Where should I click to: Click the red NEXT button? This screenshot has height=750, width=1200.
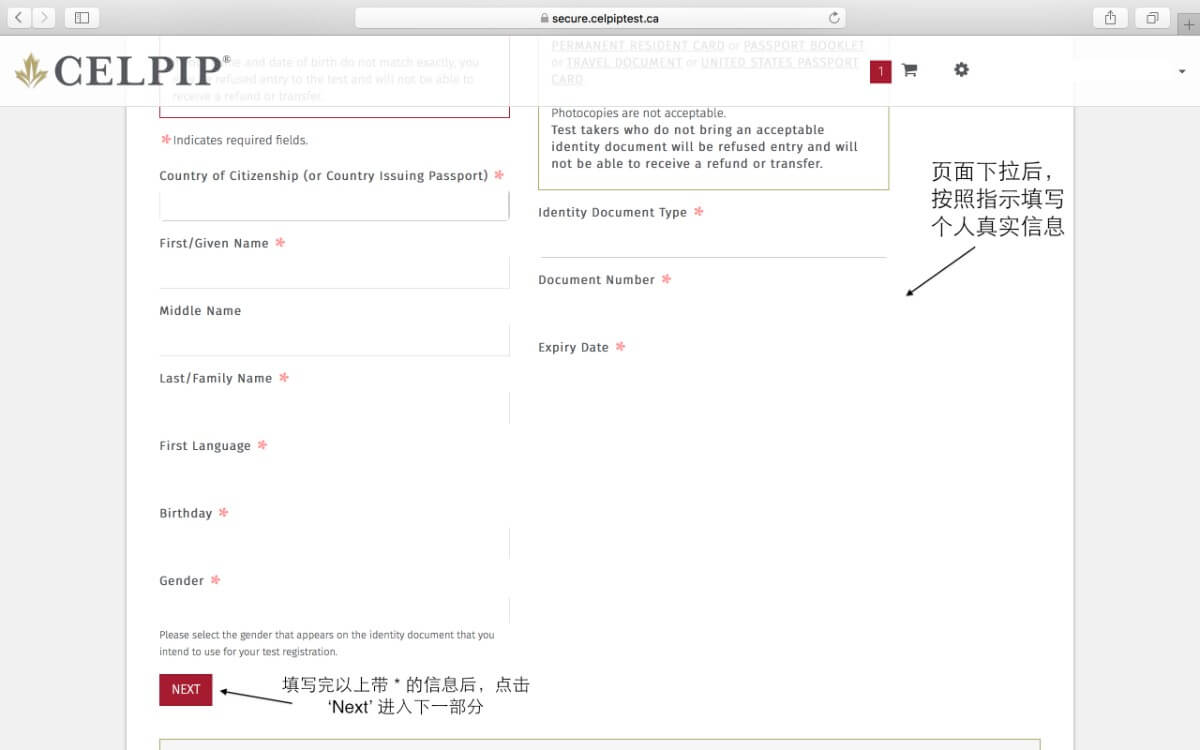pos(186,689)
